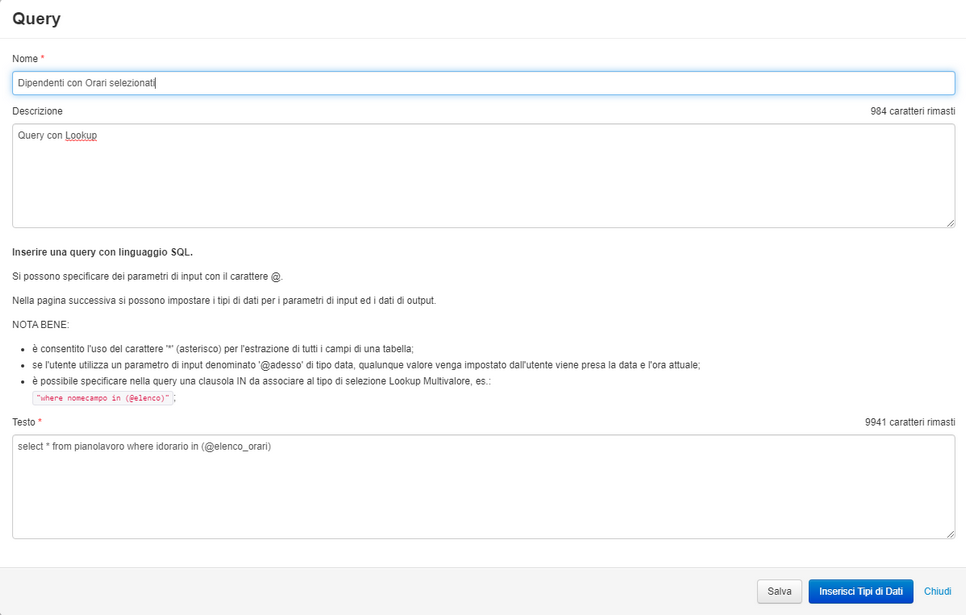
Task: Click the 9941 caratteri rimasti counter
Action: click(x=909, y=422)
